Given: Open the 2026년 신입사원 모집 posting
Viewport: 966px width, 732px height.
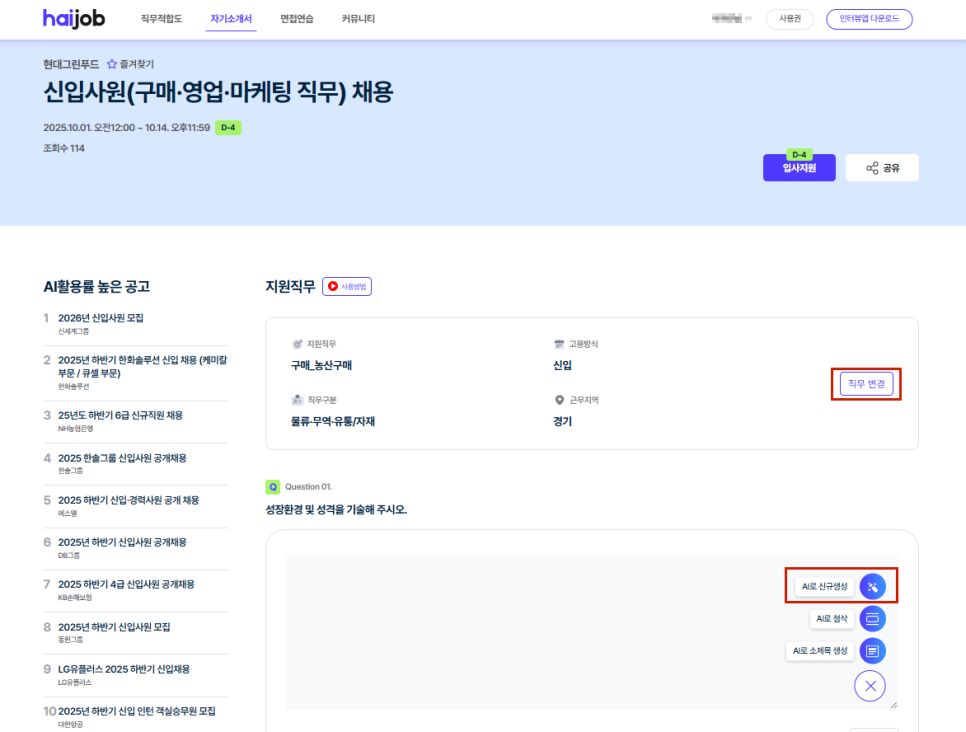Looking at the screenshot, I should (100, 318).
